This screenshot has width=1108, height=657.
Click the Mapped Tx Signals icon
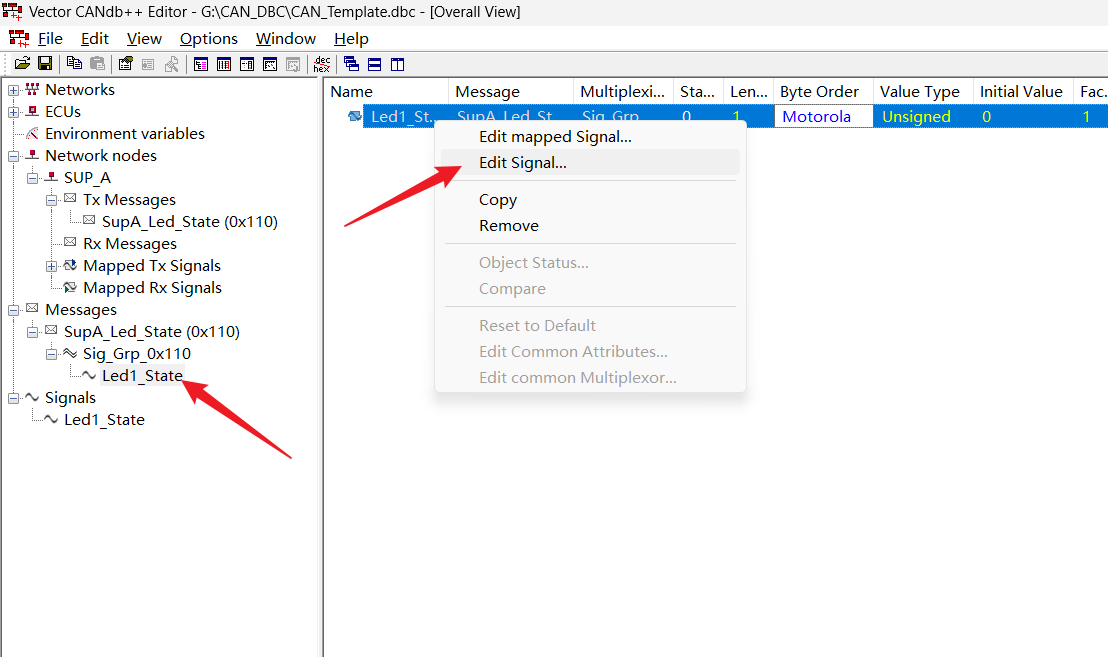coord(70,266)
